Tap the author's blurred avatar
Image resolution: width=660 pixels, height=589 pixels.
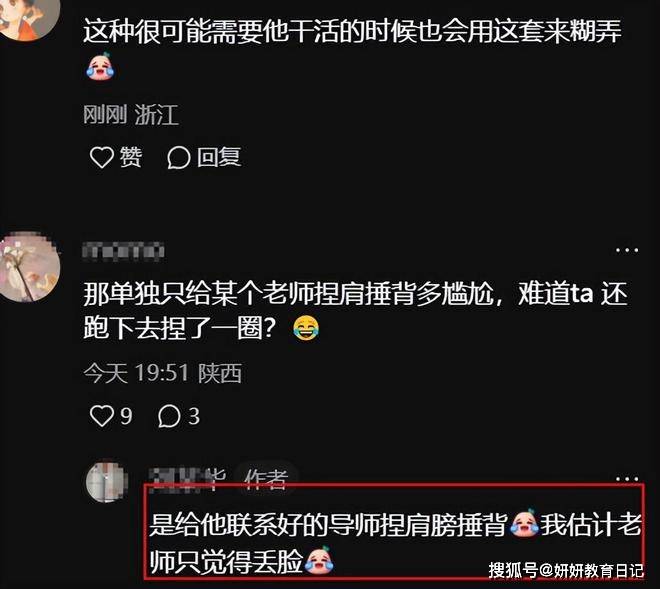(x=106, y=481)
